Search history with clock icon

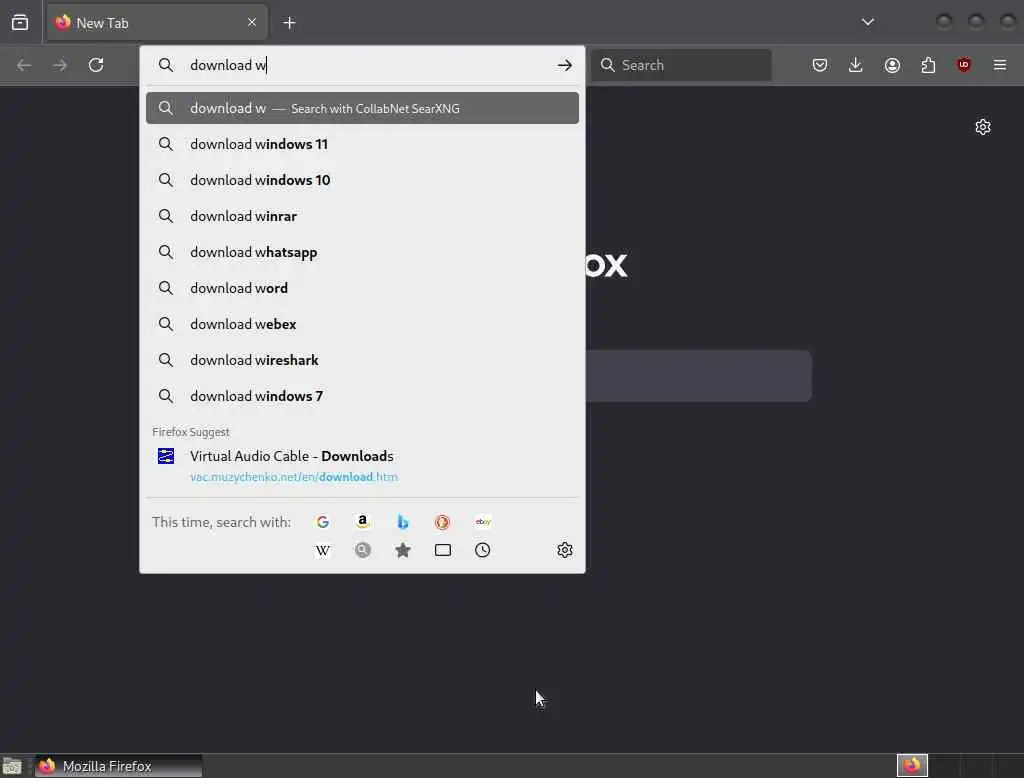click(483, 550)
